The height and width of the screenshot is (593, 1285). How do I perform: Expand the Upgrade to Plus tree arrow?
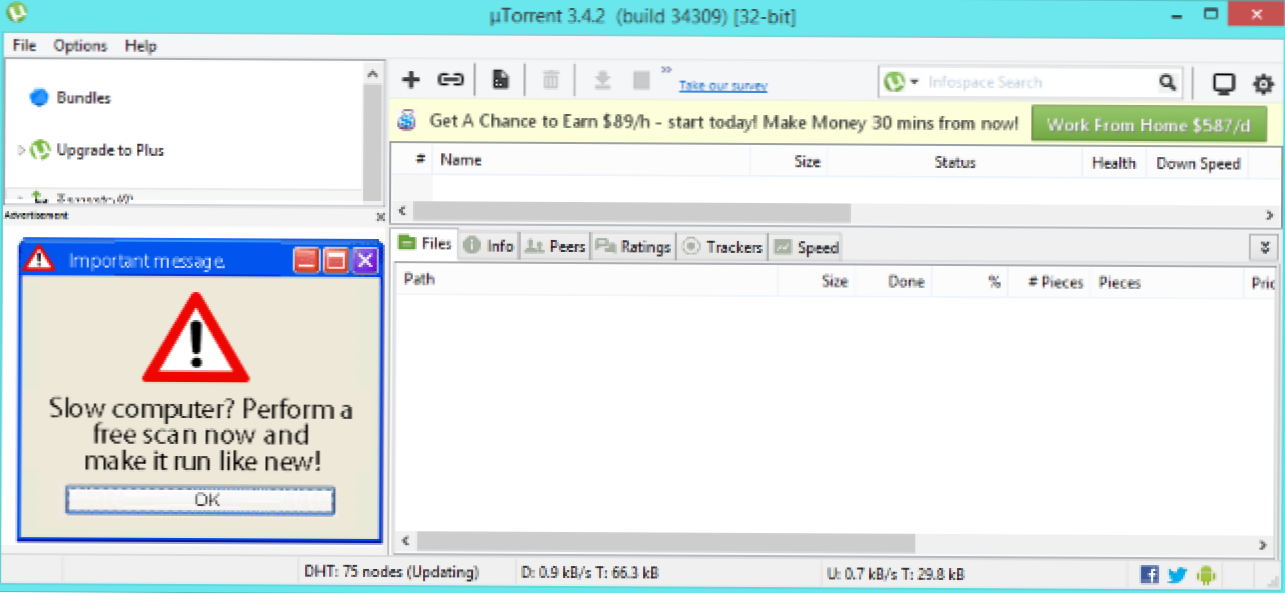pyautogui.click(x=21, y=150)
